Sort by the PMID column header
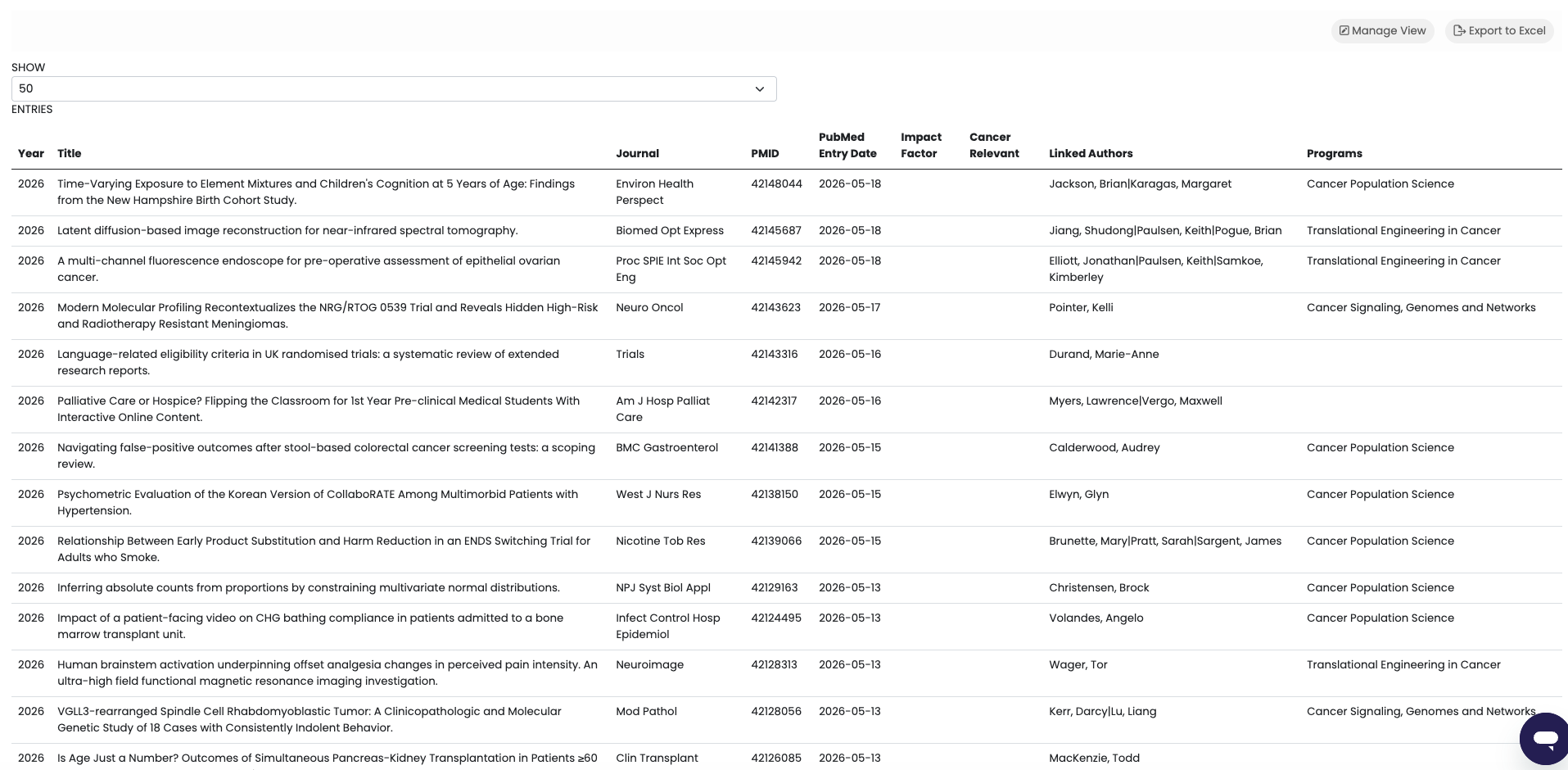 point(765,153)
